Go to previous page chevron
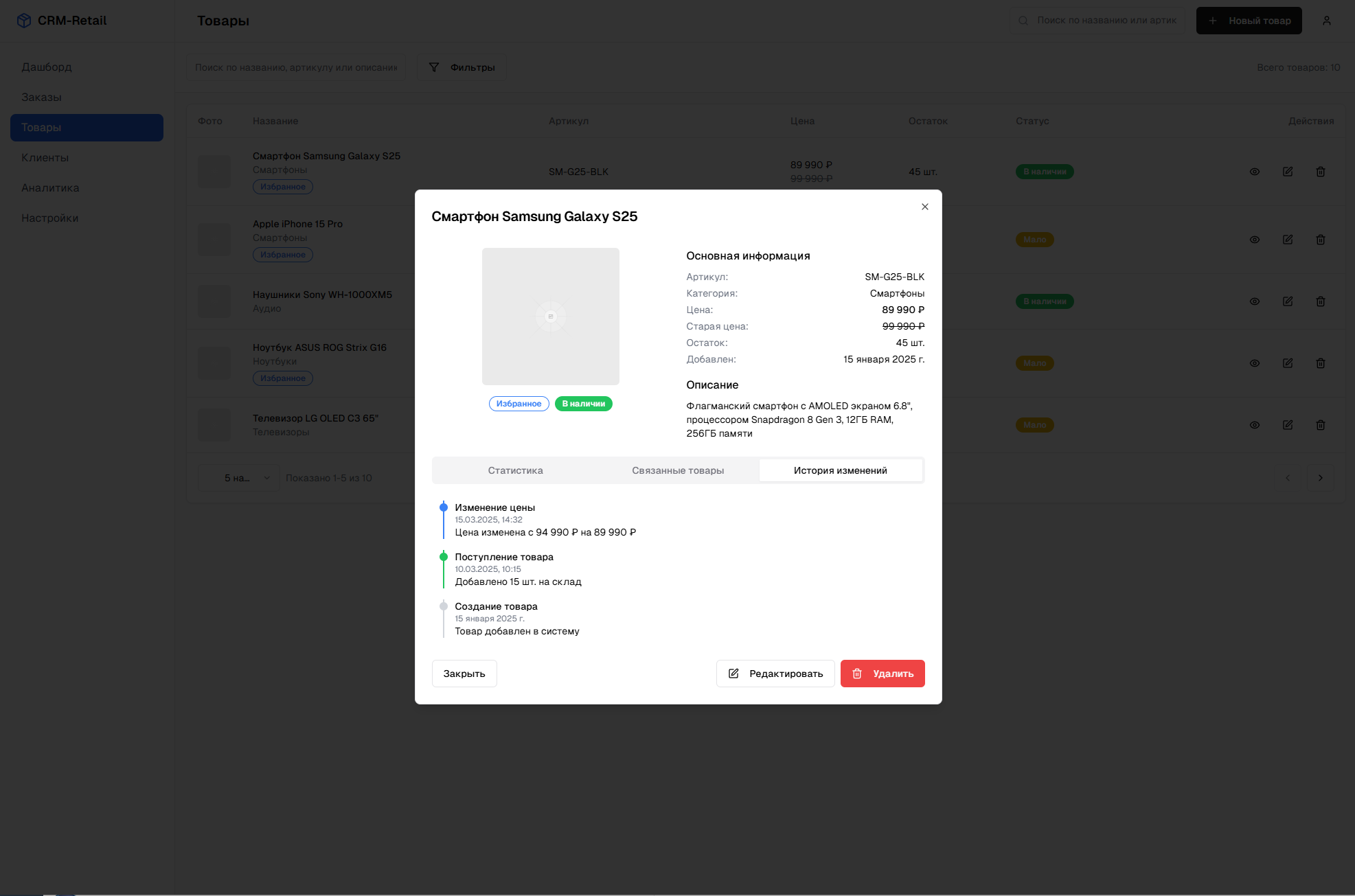 point(1287,478)
